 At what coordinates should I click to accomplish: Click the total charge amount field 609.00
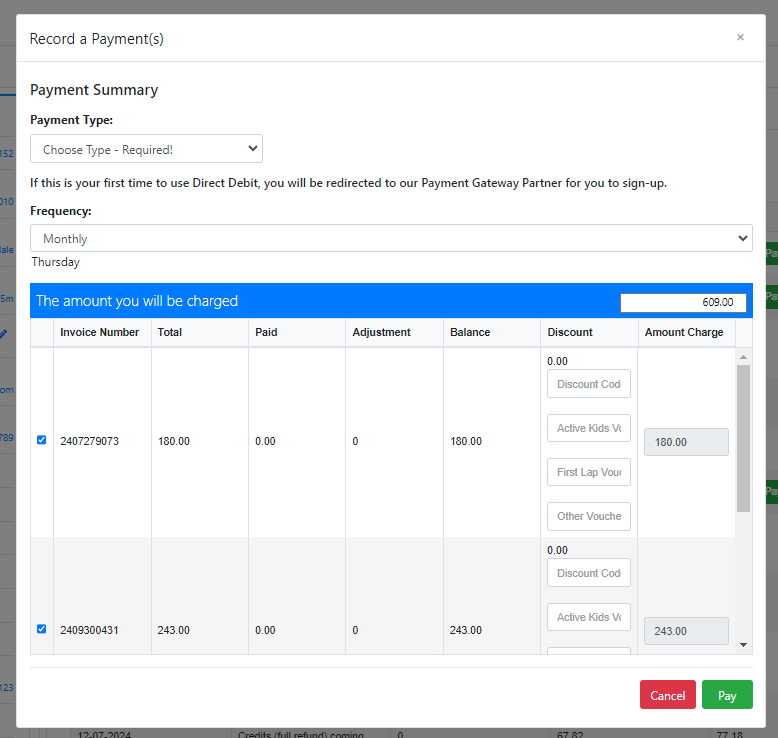coord(682,302)
